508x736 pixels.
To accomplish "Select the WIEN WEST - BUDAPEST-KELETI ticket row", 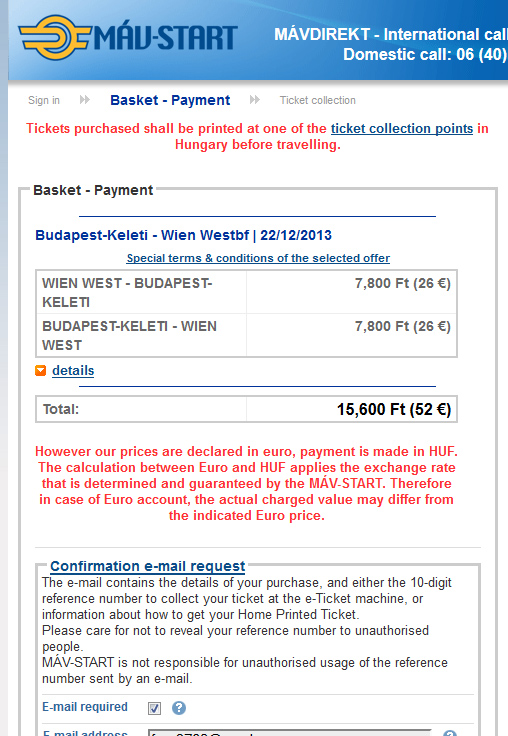I will coord(246,292).
